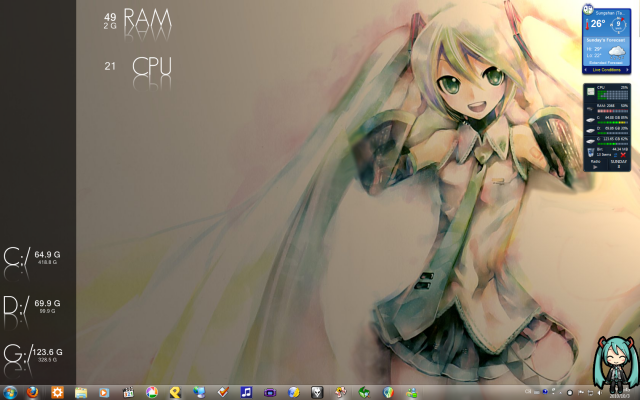The image size is (640, 400).
Task: Click the RAM meter on desktop
Action: (x=147, y=20)
